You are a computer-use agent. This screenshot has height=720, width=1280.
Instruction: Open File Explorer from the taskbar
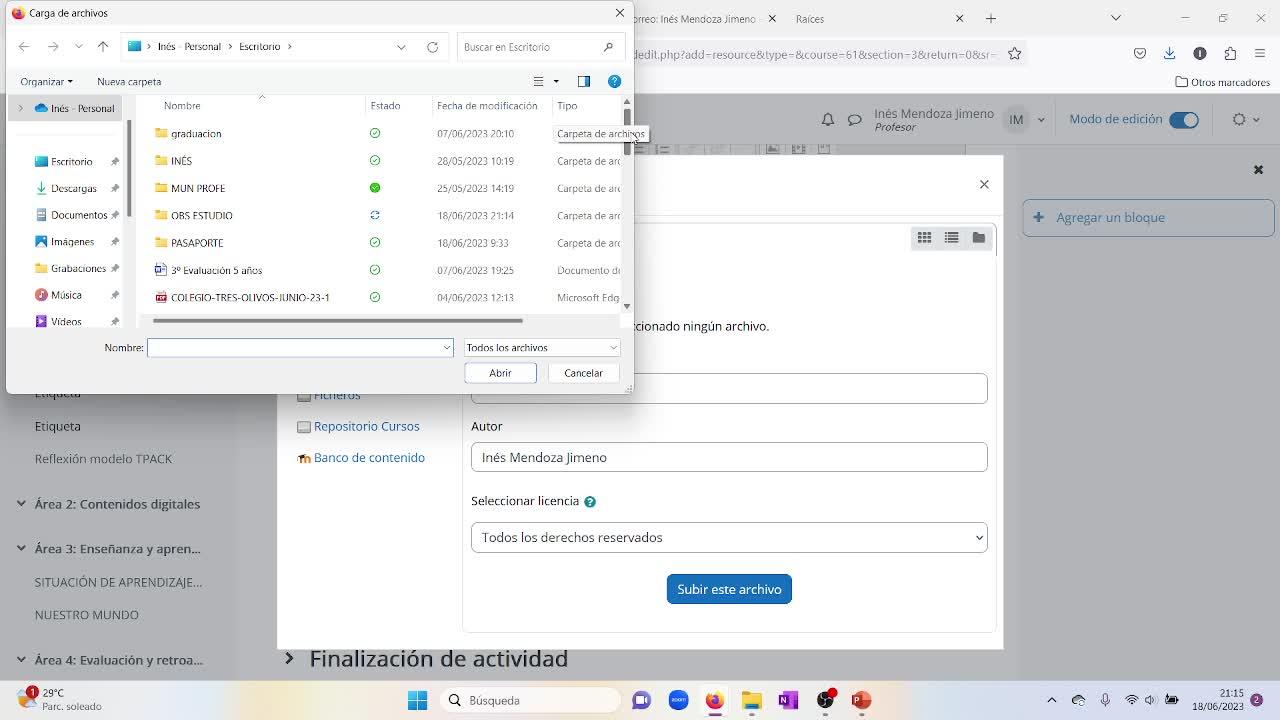pos(751,700)
